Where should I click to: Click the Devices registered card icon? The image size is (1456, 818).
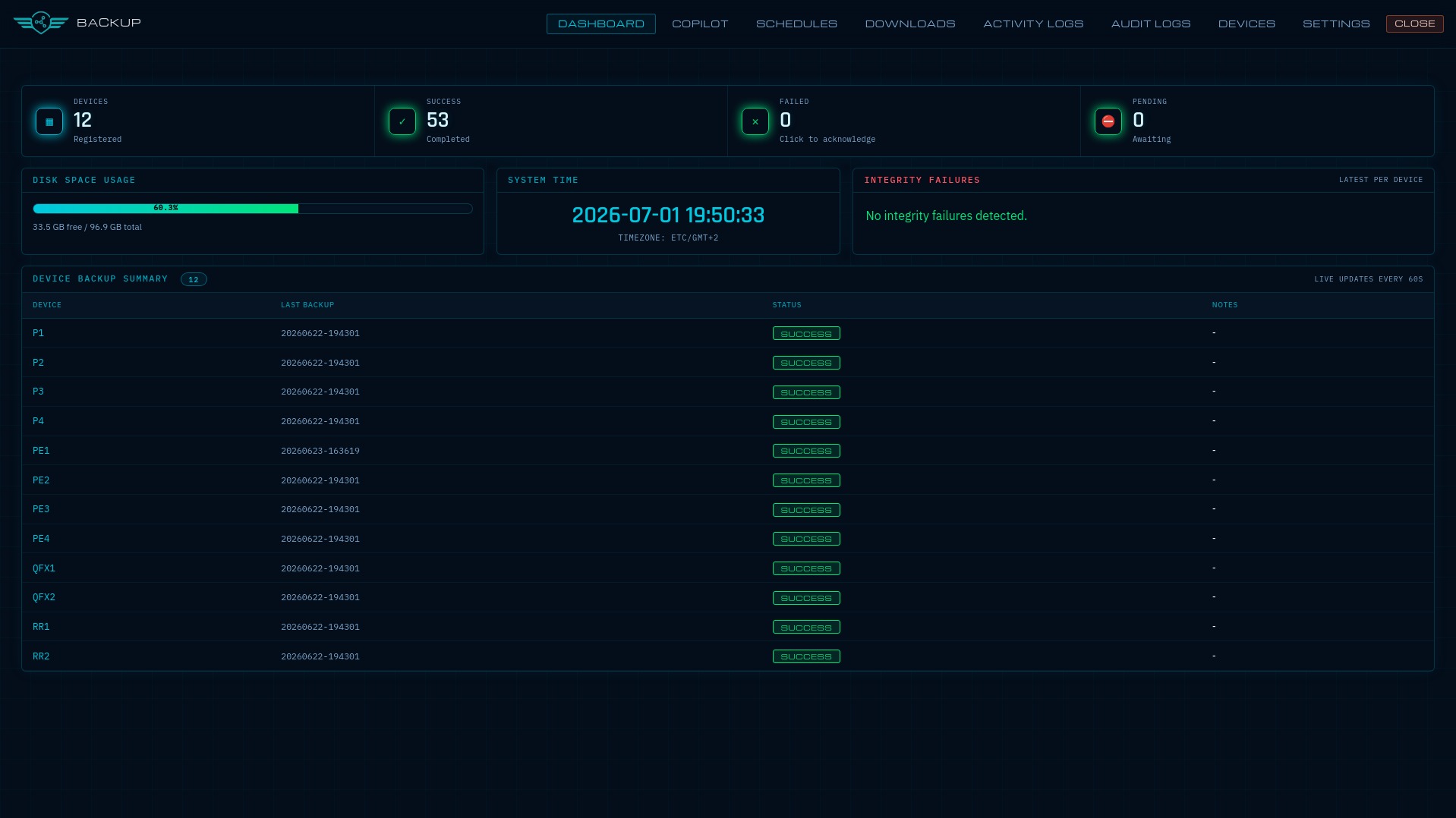[x=49, y=121]
